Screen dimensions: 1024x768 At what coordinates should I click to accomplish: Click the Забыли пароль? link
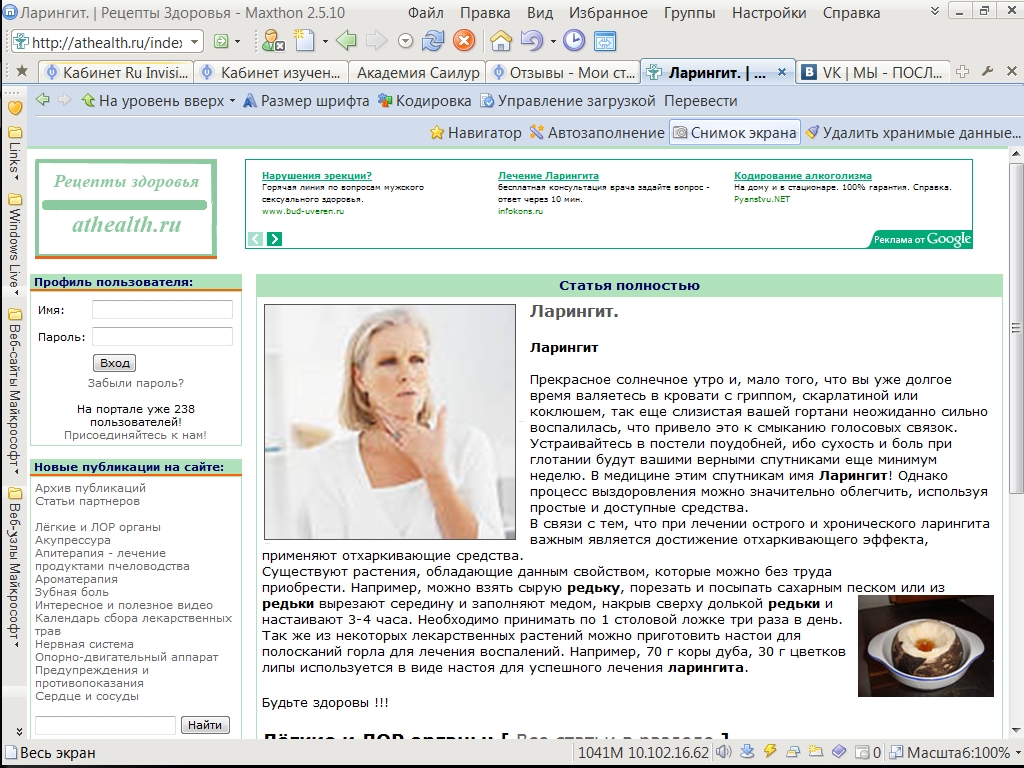pyautogui.click(x=136, y=383)
